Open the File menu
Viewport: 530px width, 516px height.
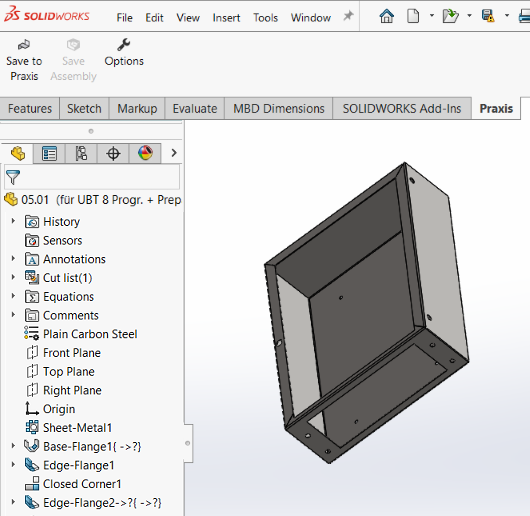[124, 18]
